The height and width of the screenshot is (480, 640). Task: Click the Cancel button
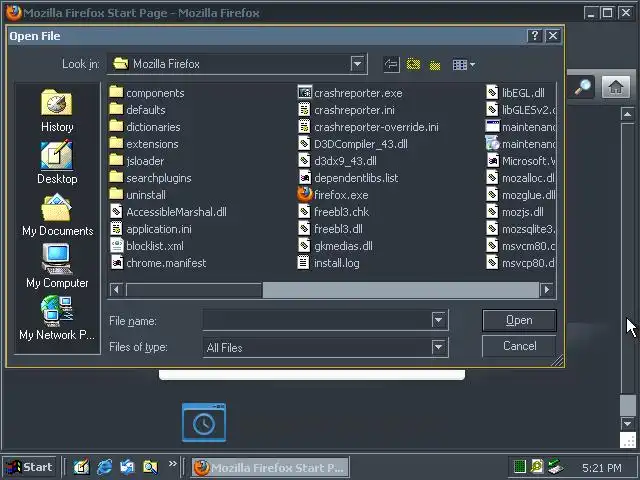519,346
